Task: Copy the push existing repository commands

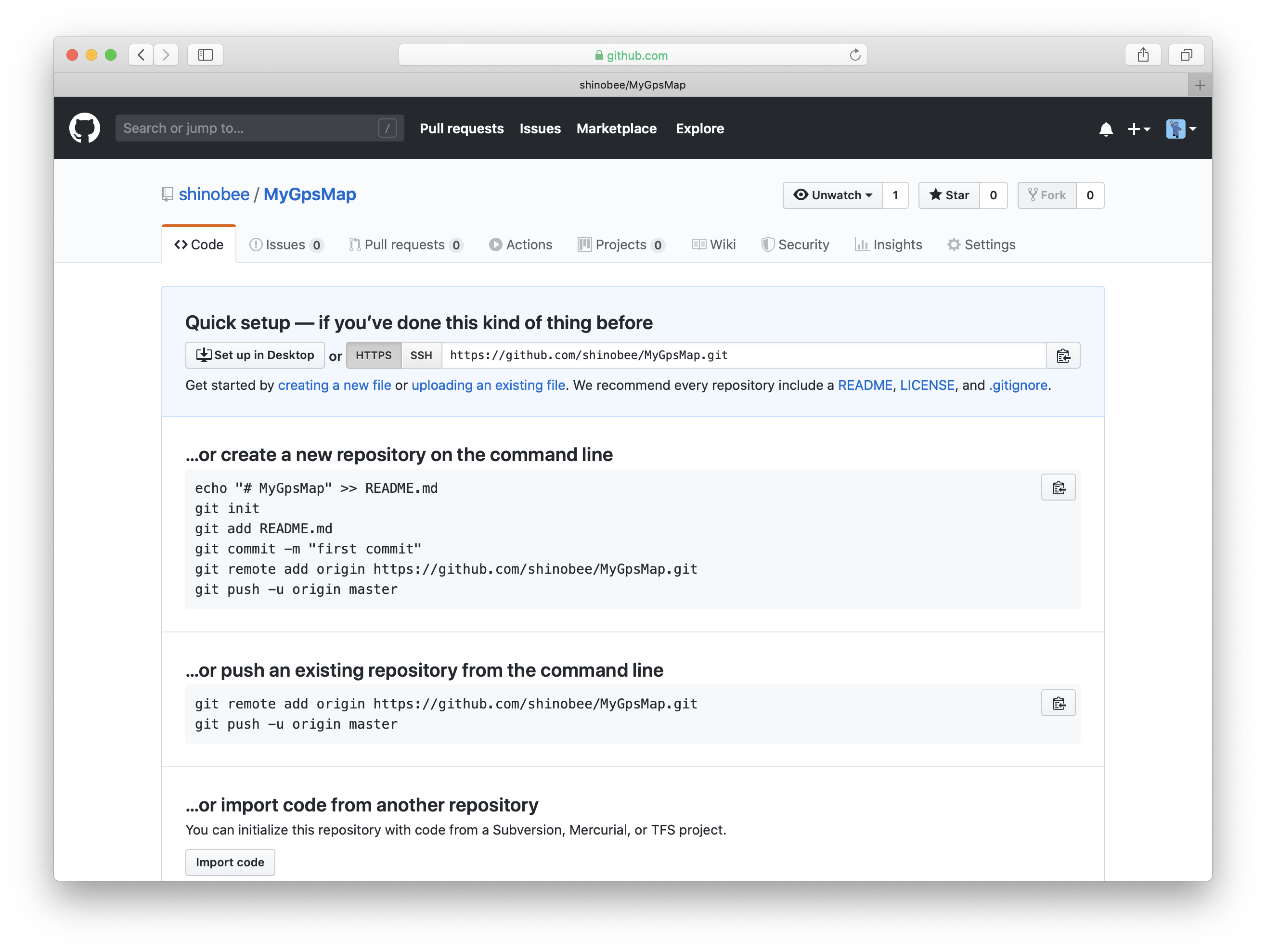Action: point(1058,703)
